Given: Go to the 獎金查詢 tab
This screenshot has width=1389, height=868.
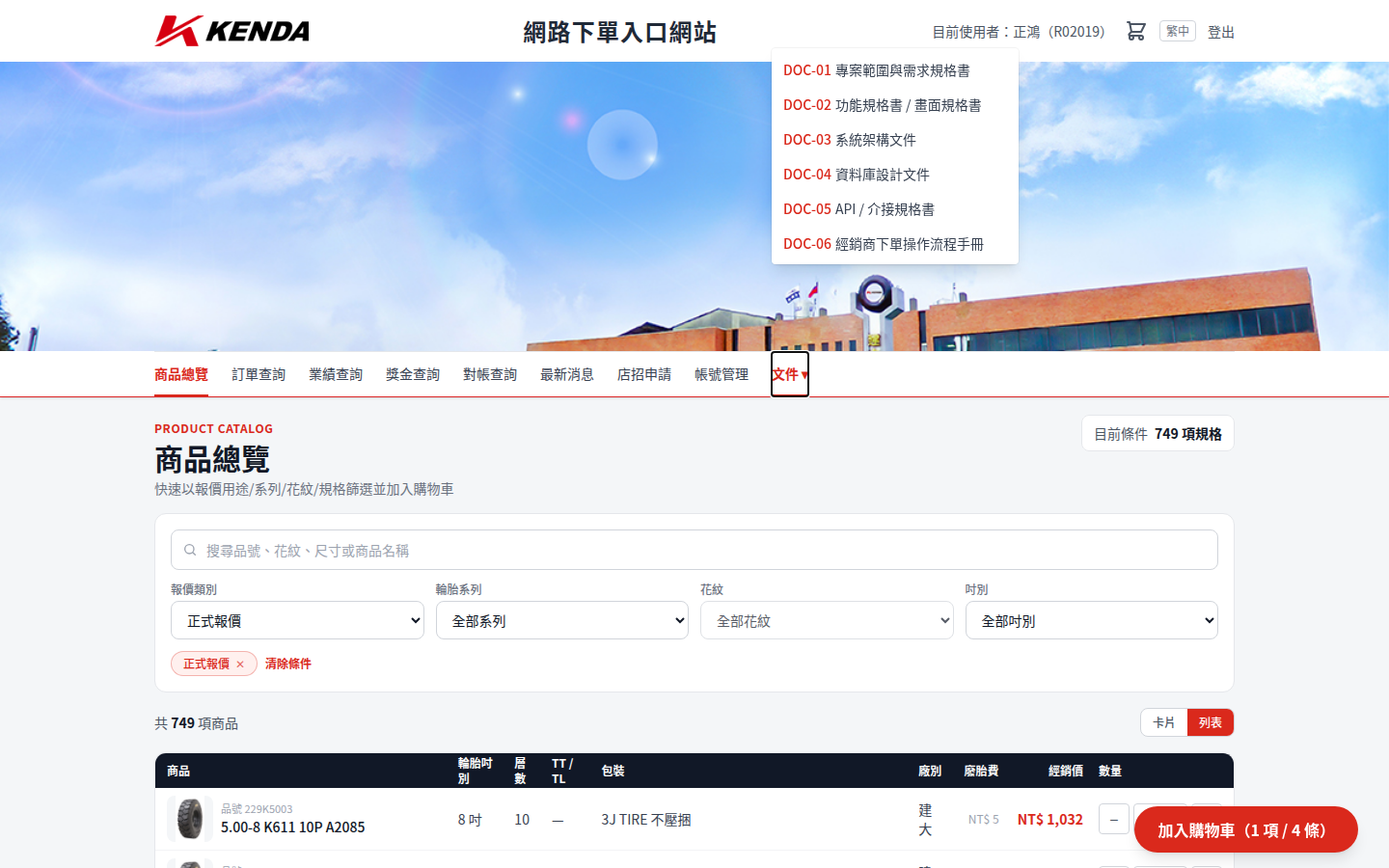Looking at the screenshot, I should coord(413,374).
